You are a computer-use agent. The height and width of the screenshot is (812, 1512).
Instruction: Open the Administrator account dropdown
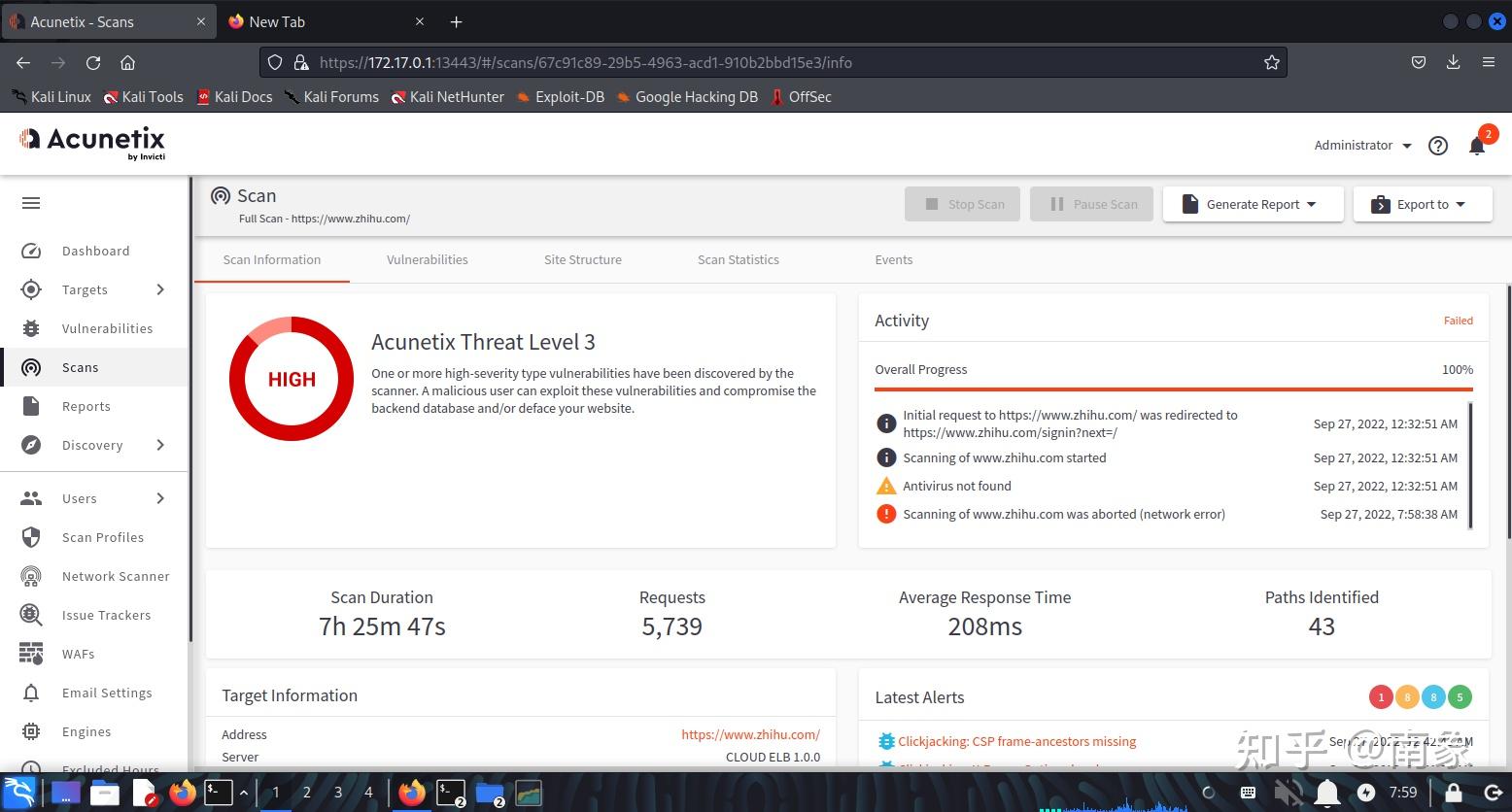1362,146
